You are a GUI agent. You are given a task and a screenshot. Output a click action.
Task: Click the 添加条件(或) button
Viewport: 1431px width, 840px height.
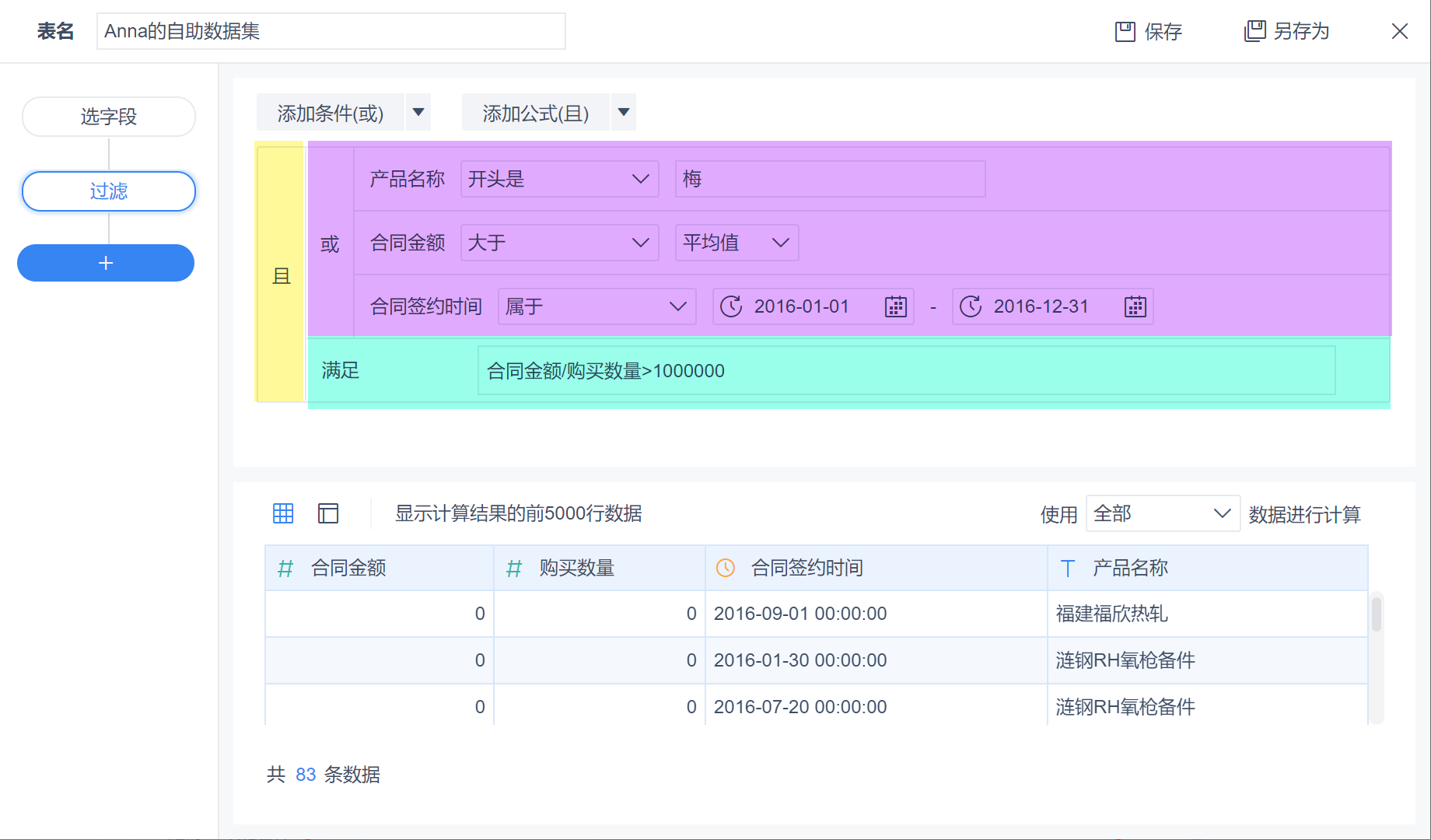point(331,112)
